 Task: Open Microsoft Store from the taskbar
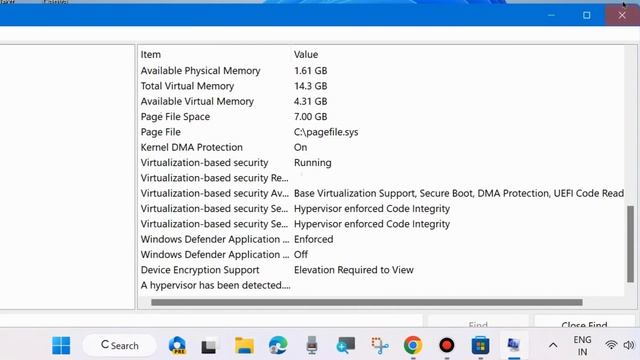click(x=480, y=345)
